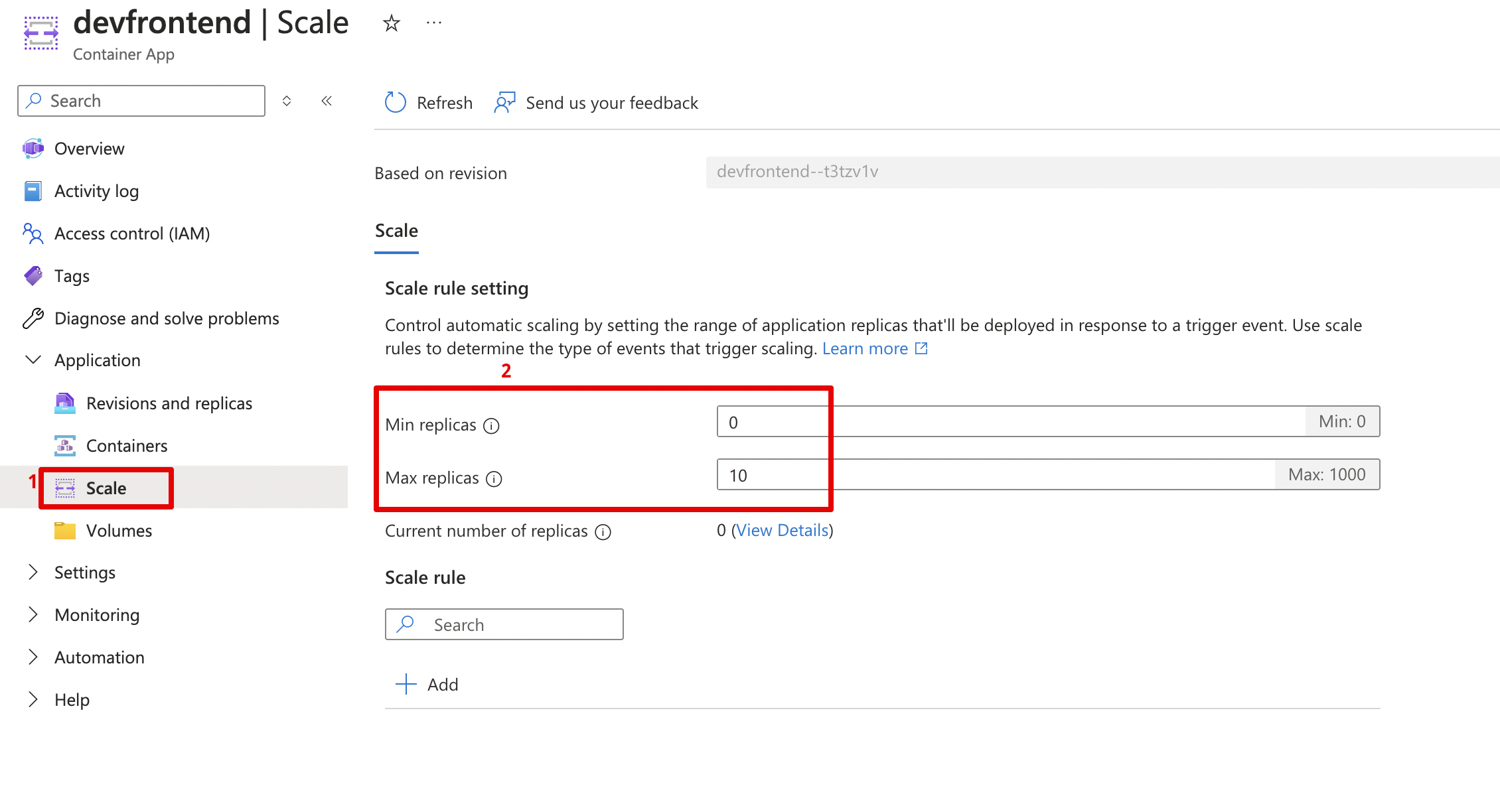Click the Refresh icon
This screenshot has height=812, width=1500.
click(x=396, y=103)
